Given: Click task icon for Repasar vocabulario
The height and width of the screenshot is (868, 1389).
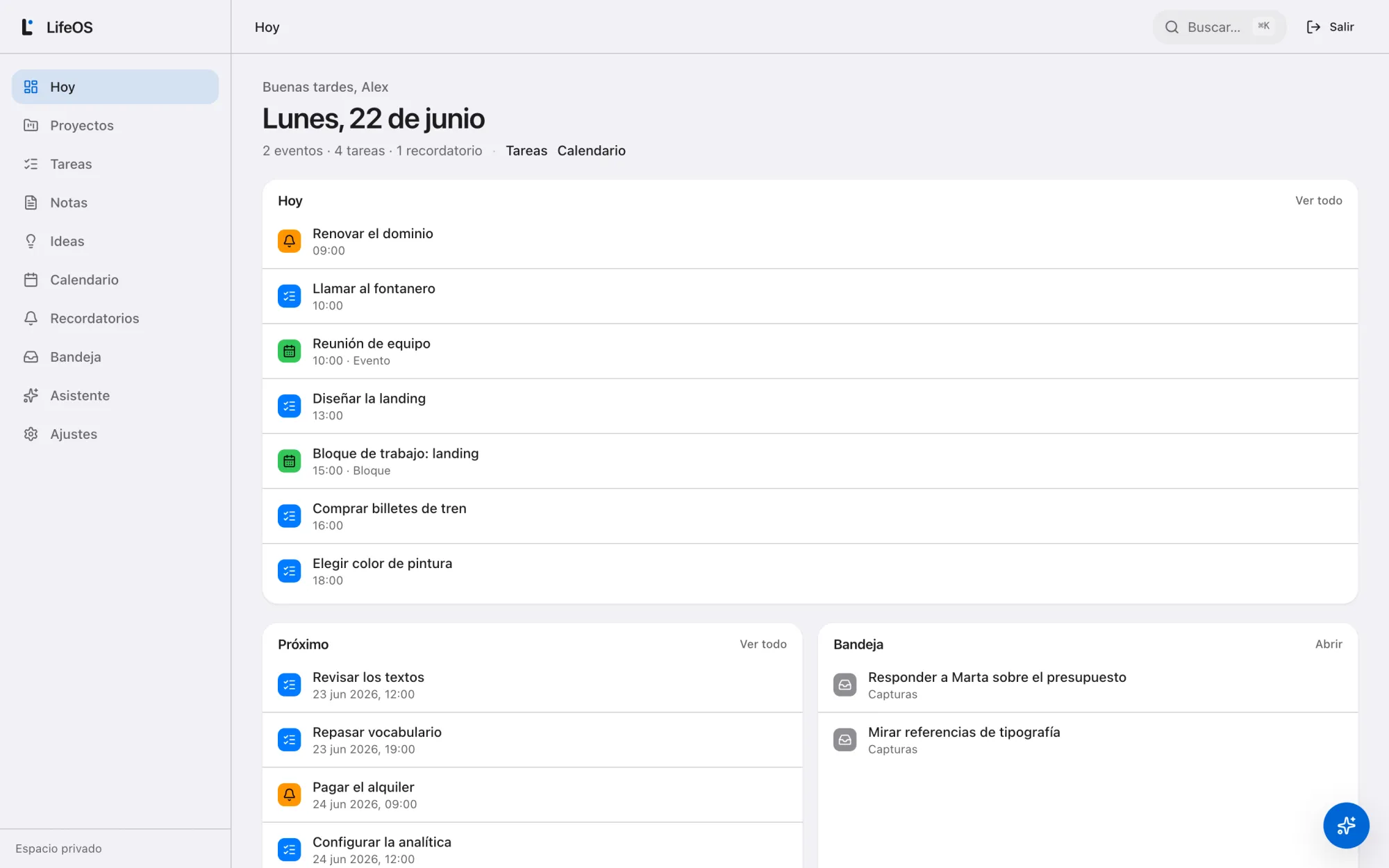Looking at the screenshot, I should (290, 740).
